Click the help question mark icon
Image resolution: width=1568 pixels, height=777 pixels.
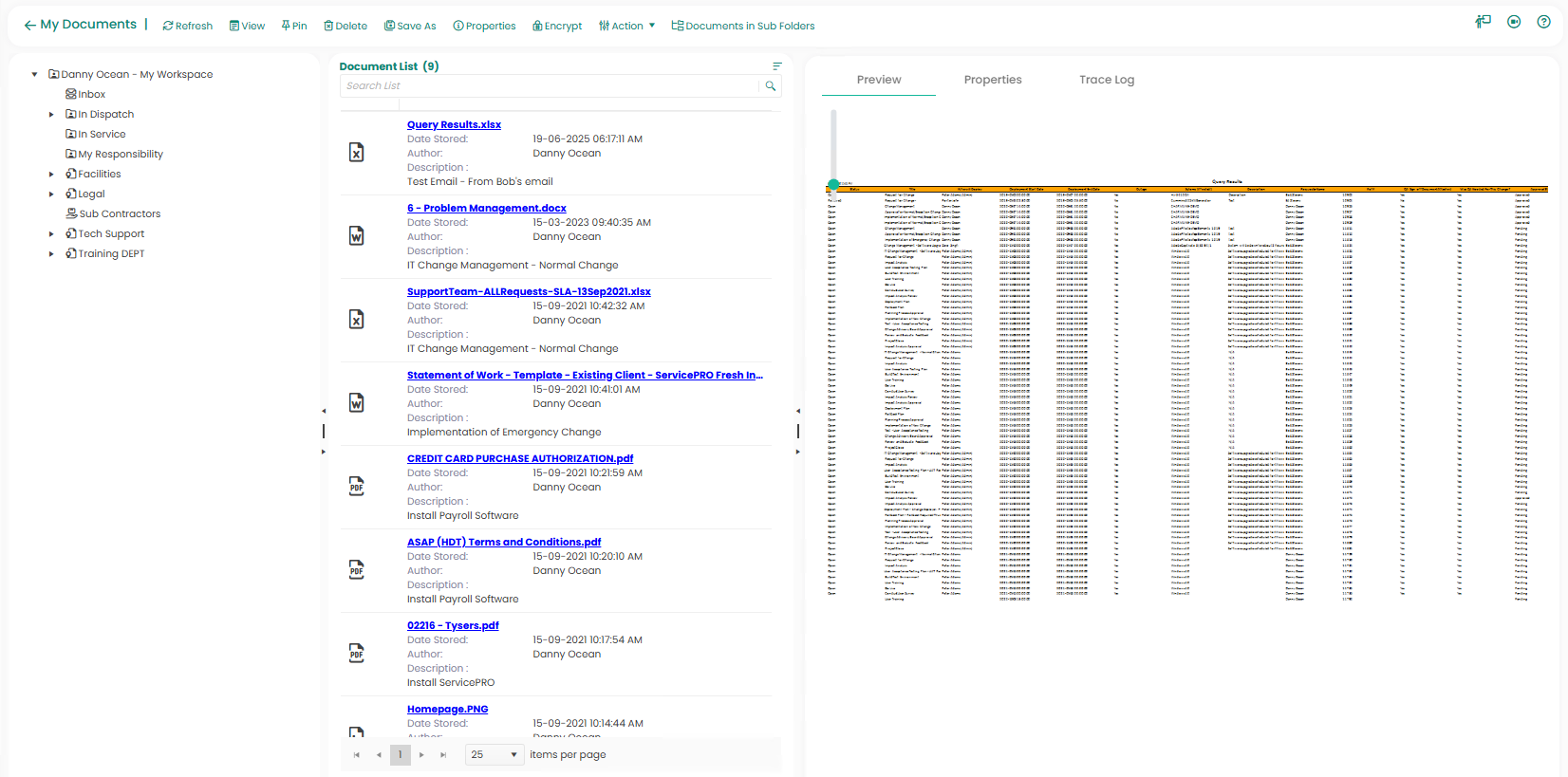click(1543, 22)
